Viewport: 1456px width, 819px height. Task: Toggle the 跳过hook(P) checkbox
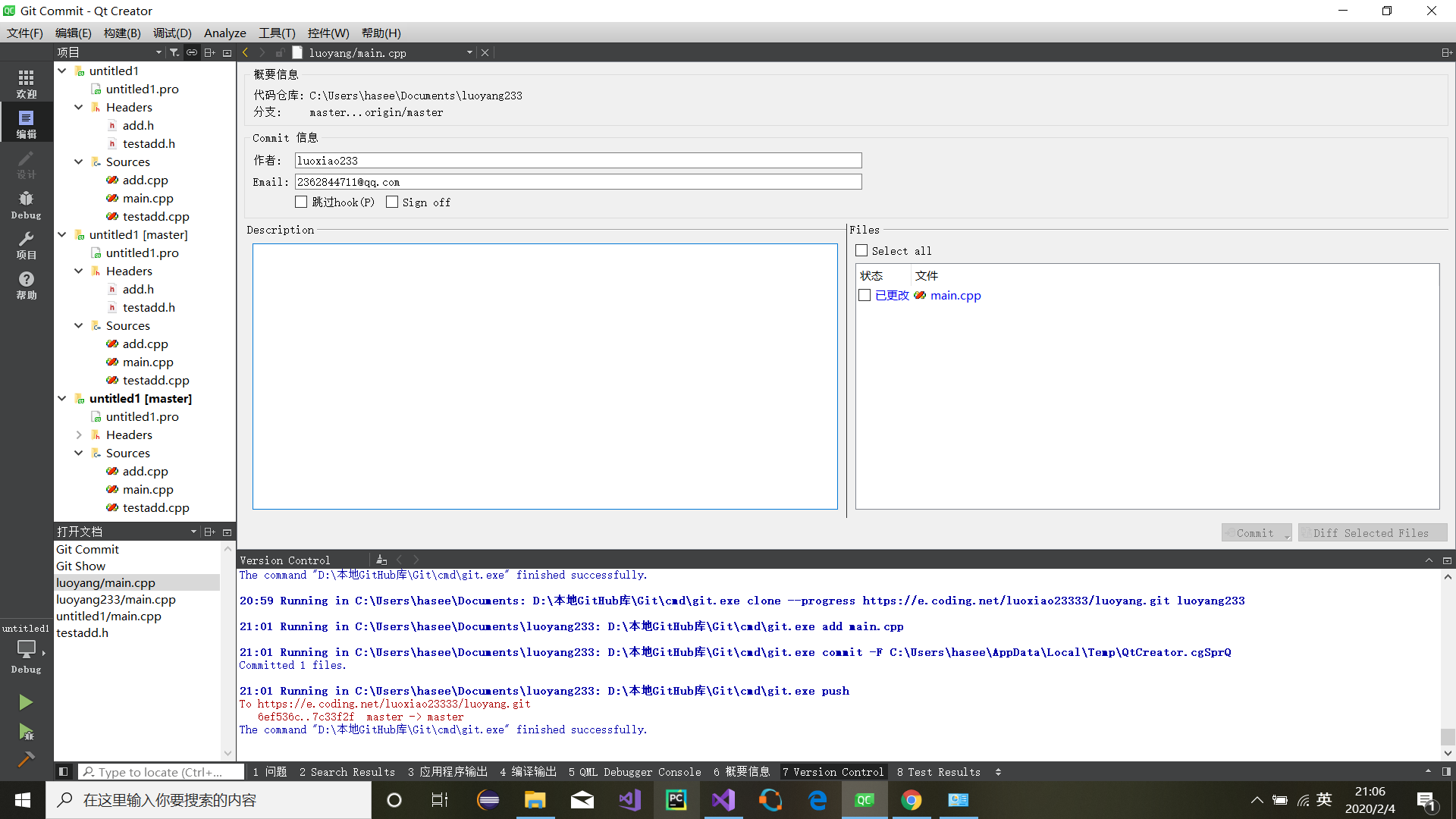[302, 202]
